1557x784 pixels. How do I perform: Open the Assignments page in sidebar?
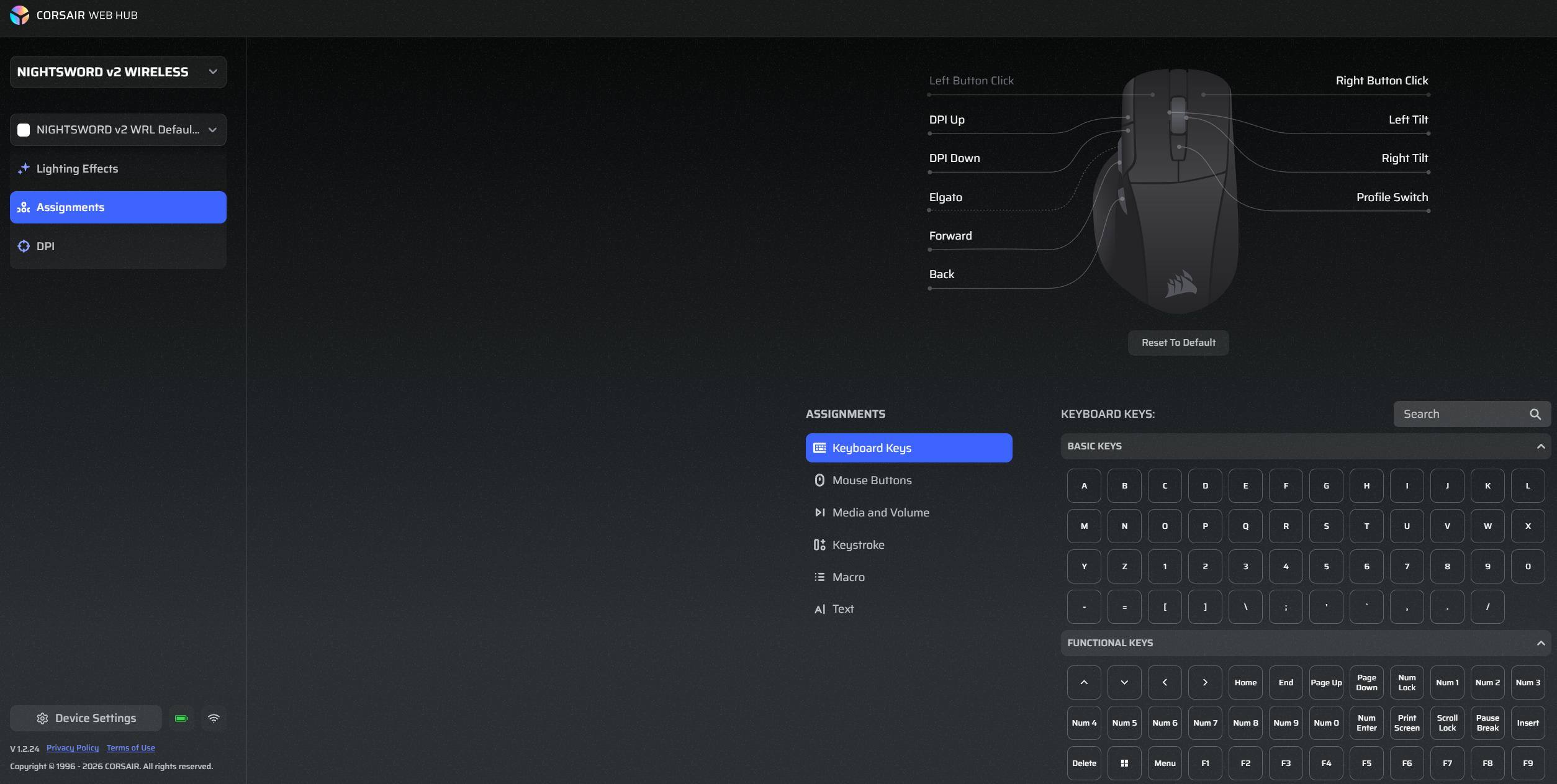coord(118,207)
